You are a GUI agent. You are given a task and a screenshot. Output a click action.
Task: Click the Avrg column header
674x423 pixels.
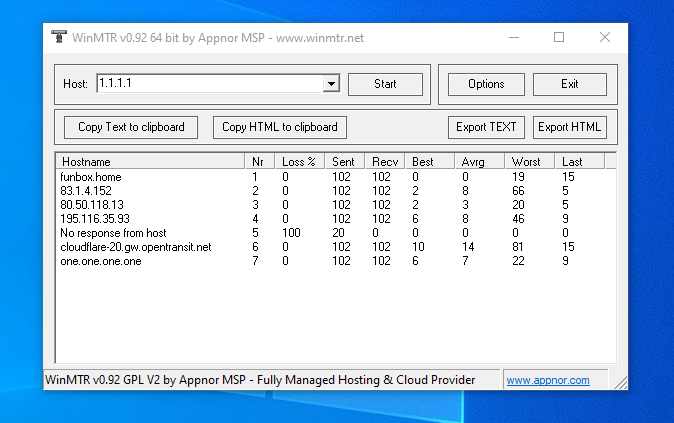point(479,162)
